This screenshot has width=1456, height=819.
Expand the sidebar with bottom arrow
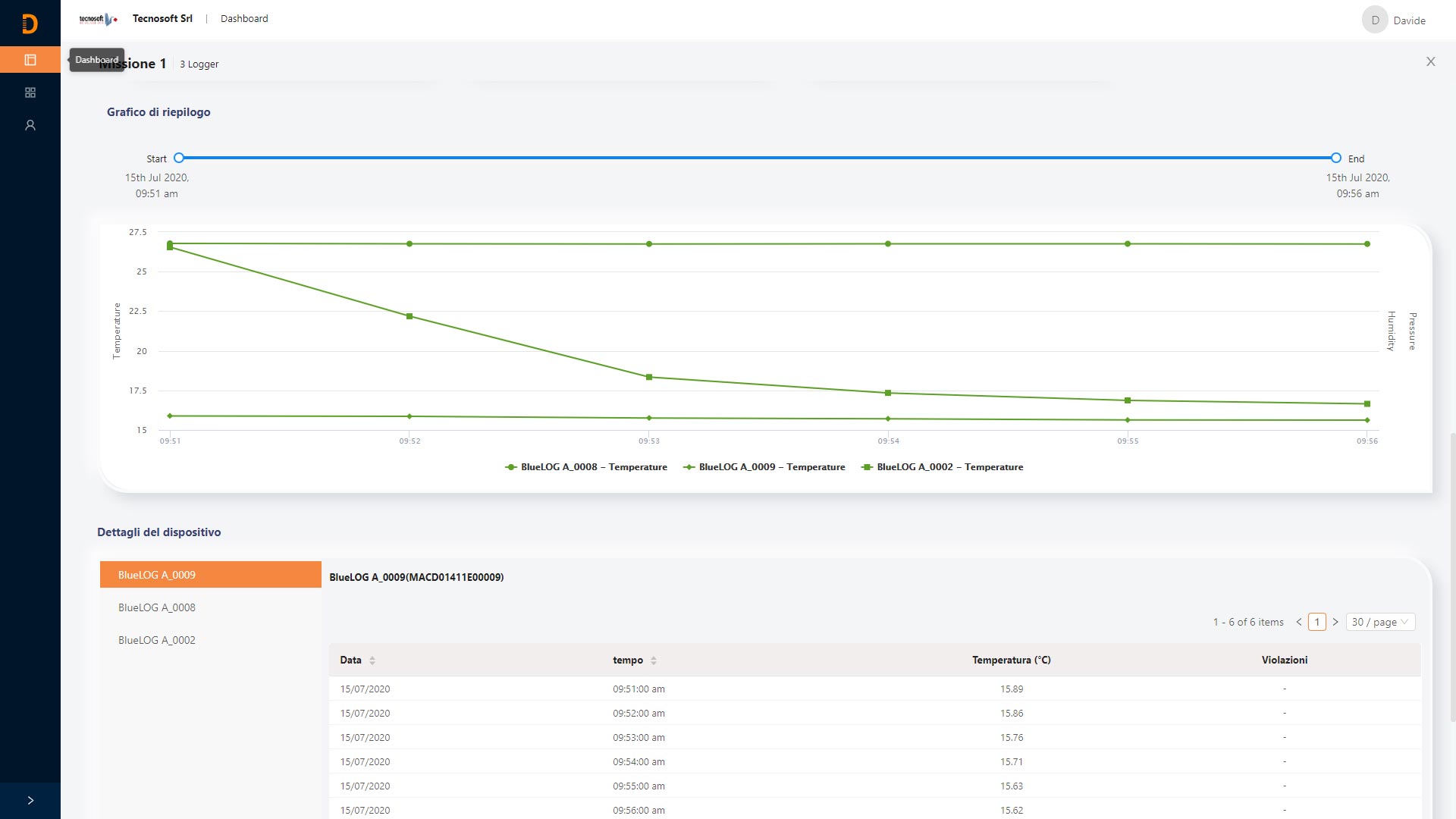[x=30, y=800]
